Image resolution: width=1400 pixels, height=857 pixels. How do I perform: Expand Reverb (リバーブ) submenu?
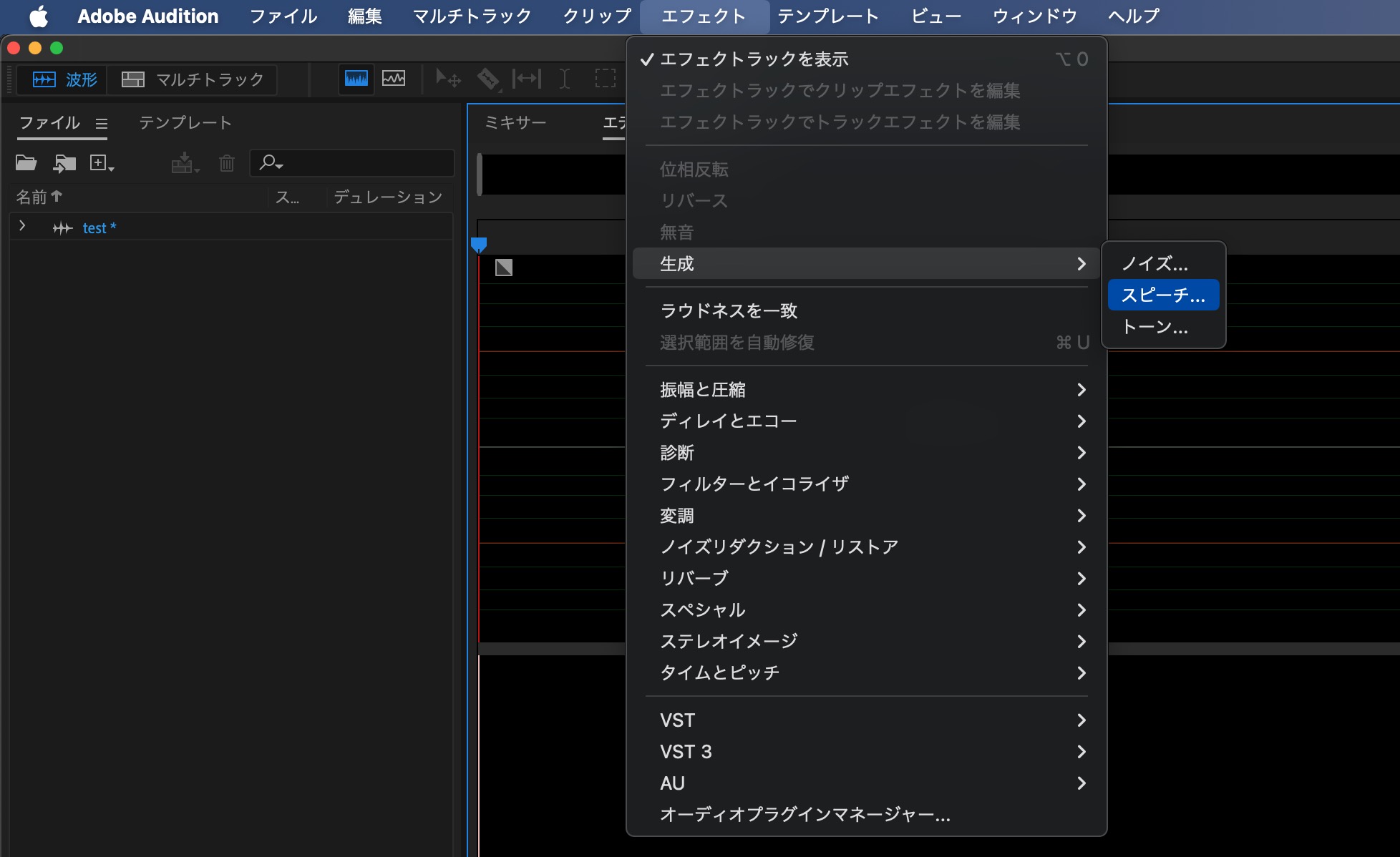click(866, 579)
